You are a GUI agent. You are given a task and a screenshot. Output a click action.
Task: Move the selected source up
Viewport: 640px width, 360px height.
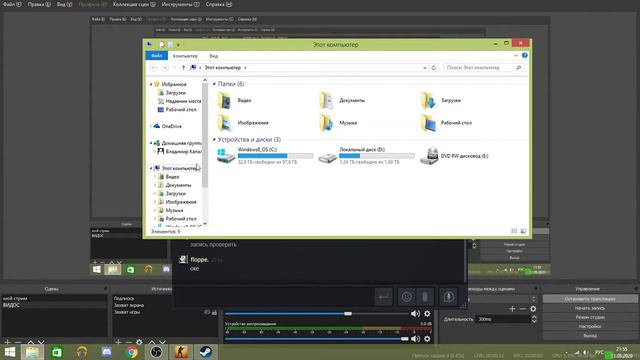point(152,342)
